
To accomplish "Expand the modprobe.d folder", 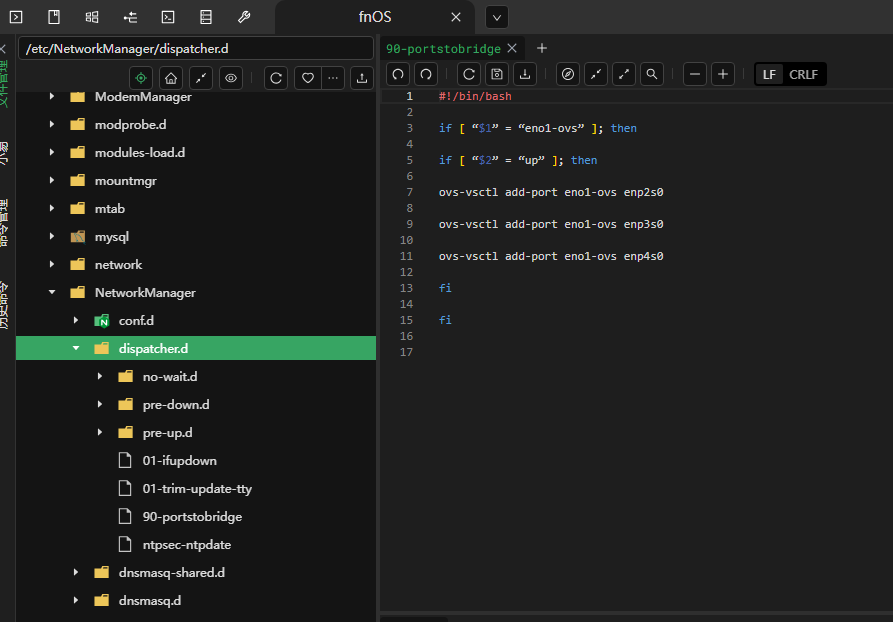I will click(x=52, y=124).
